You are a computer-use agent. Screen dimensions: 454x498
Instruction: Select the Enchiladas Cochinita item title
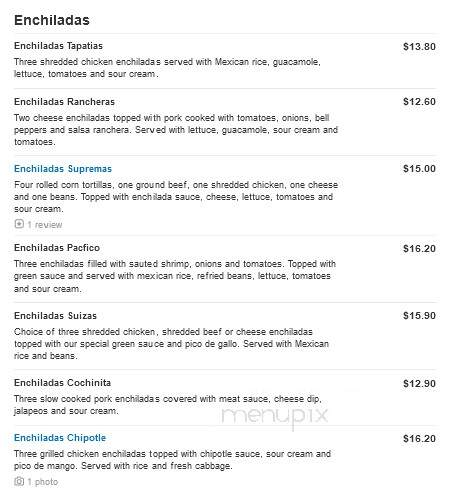62,383
